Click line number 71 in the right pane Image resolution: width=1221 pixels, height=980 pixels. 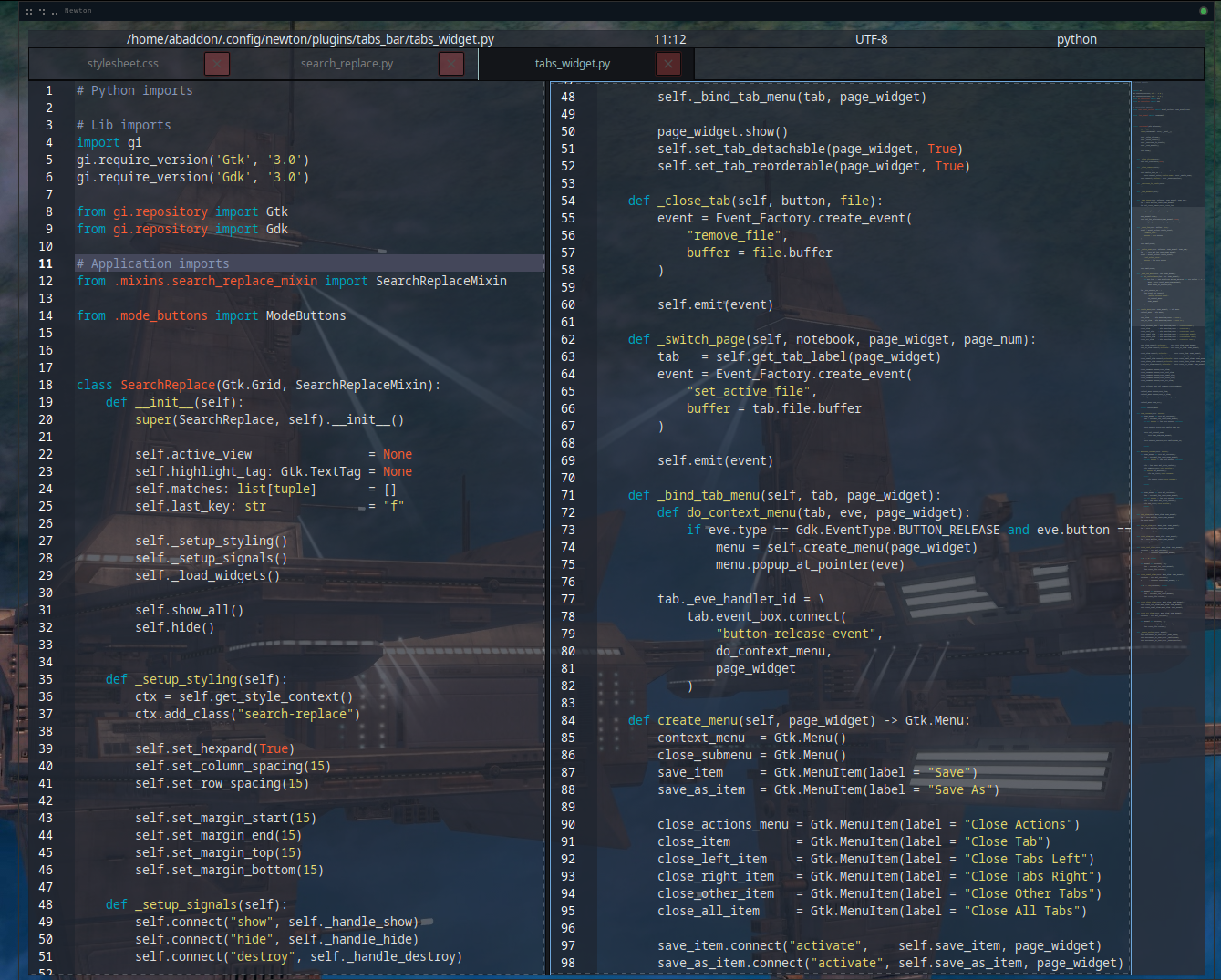point(567,495)
